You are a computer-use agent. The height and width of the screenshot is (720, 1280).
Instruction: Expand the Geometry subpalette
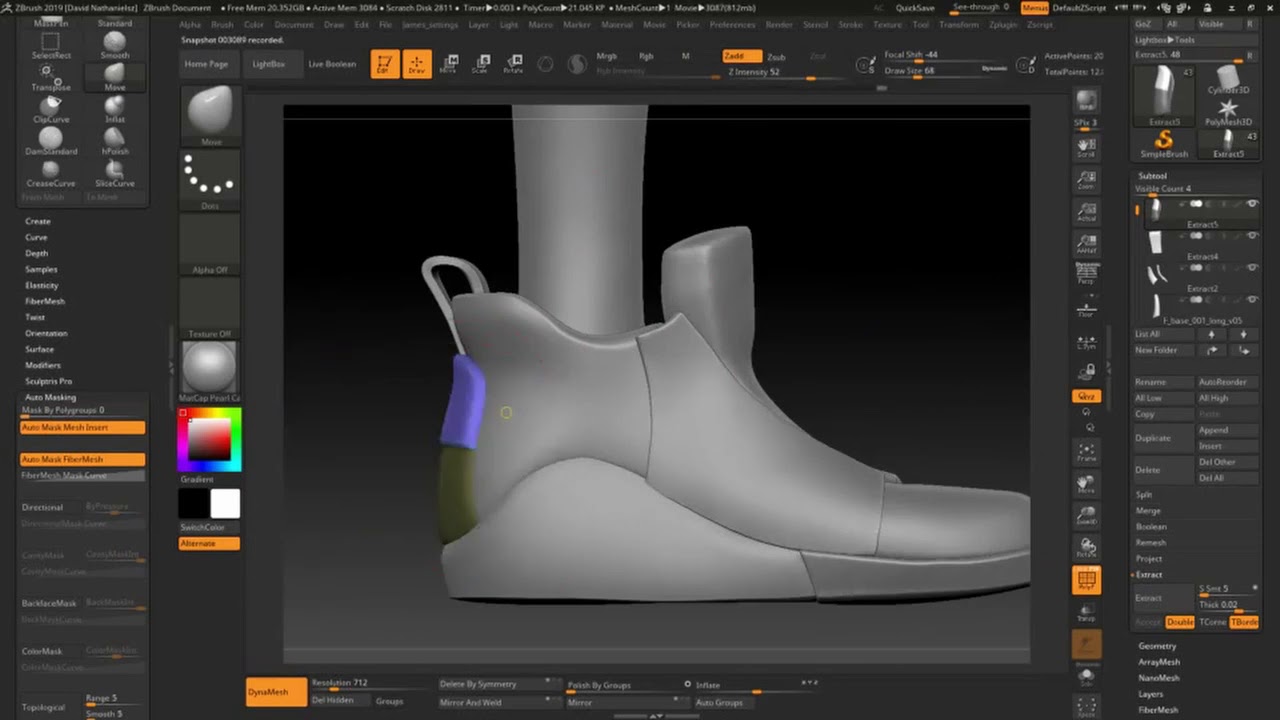click(1157, 646)
